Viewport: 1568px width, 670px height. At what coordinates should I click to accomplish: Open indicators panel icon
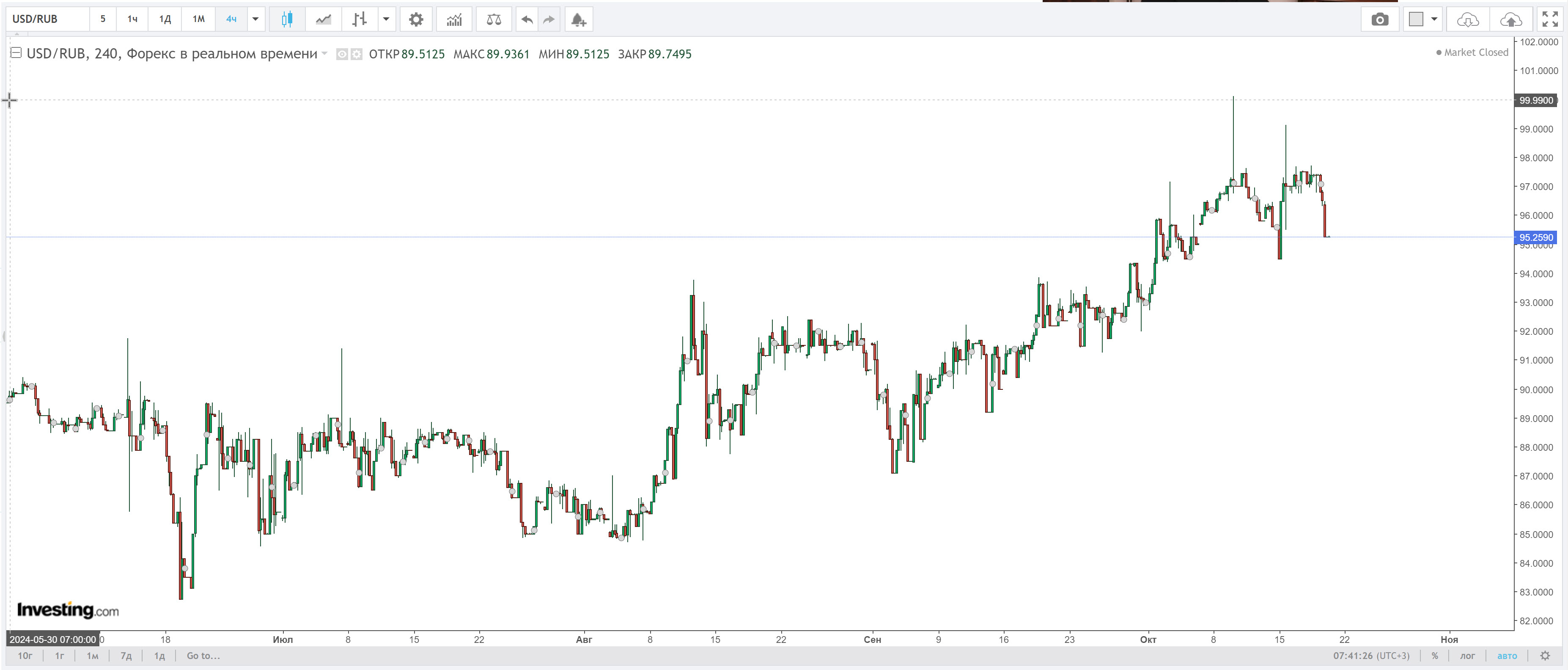pos(454,19)
